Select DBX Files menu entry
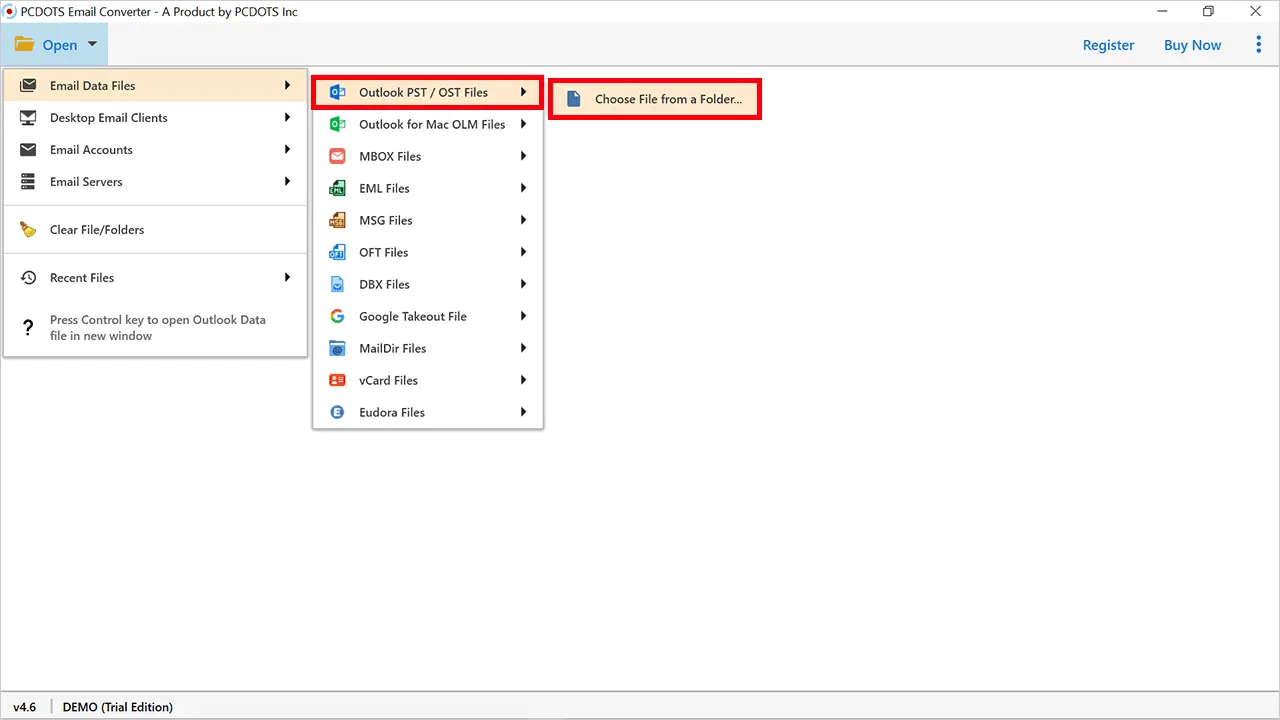The height and width of the screenshot is (720, 1280). [x=428, y=285]
